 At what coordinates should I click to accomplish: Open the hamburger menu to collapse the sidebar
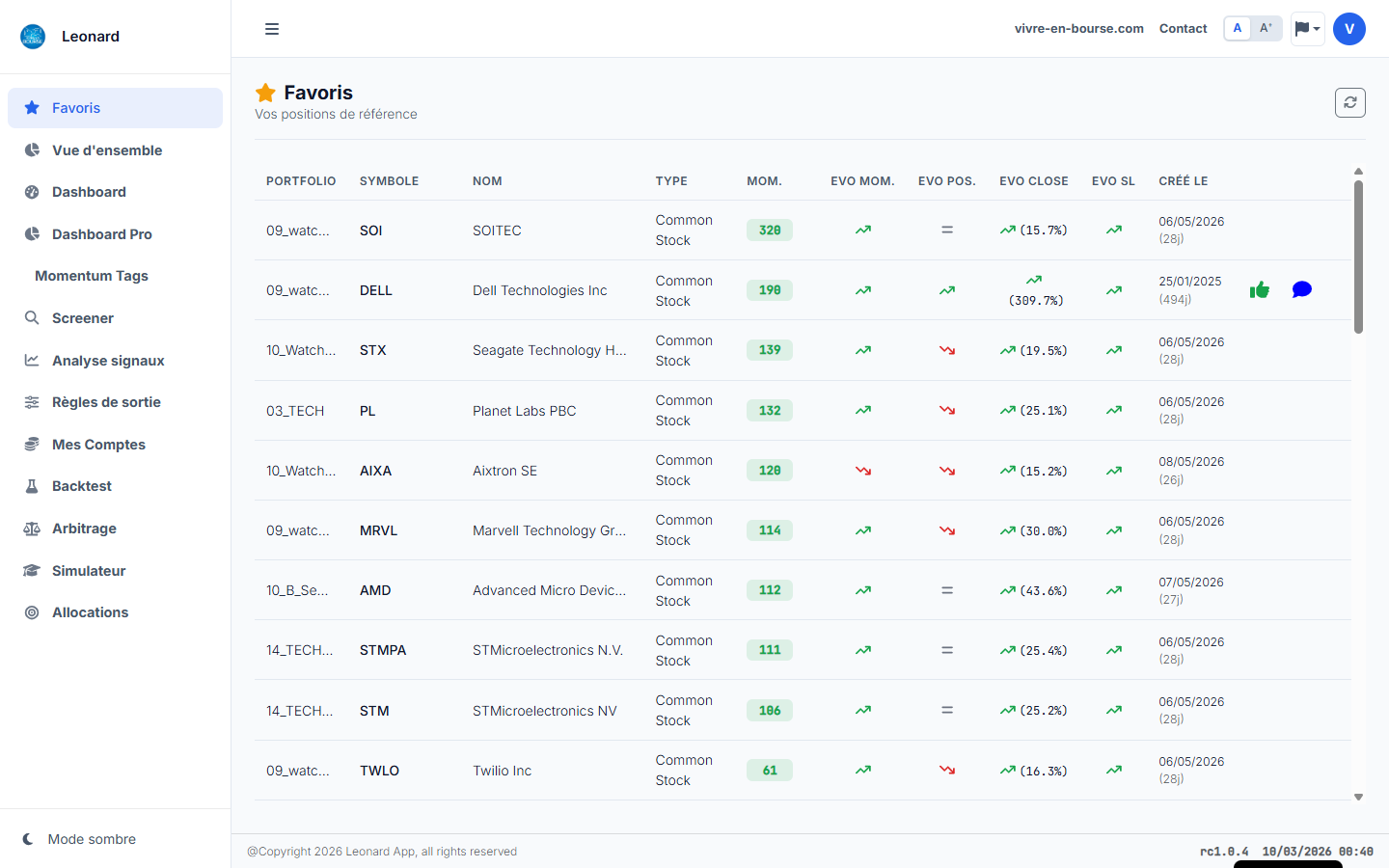point(272,29)
